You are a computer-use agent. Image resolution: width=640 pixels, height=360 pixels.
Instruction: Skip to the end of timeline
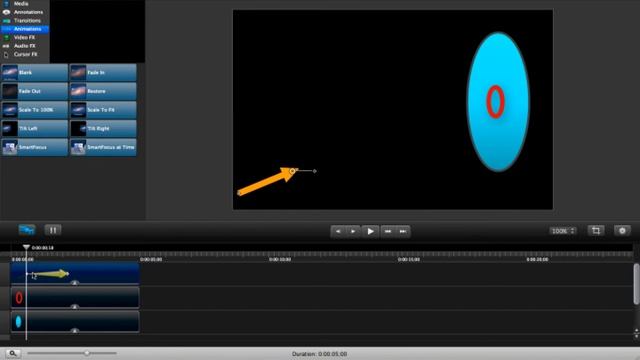(403, 231)
